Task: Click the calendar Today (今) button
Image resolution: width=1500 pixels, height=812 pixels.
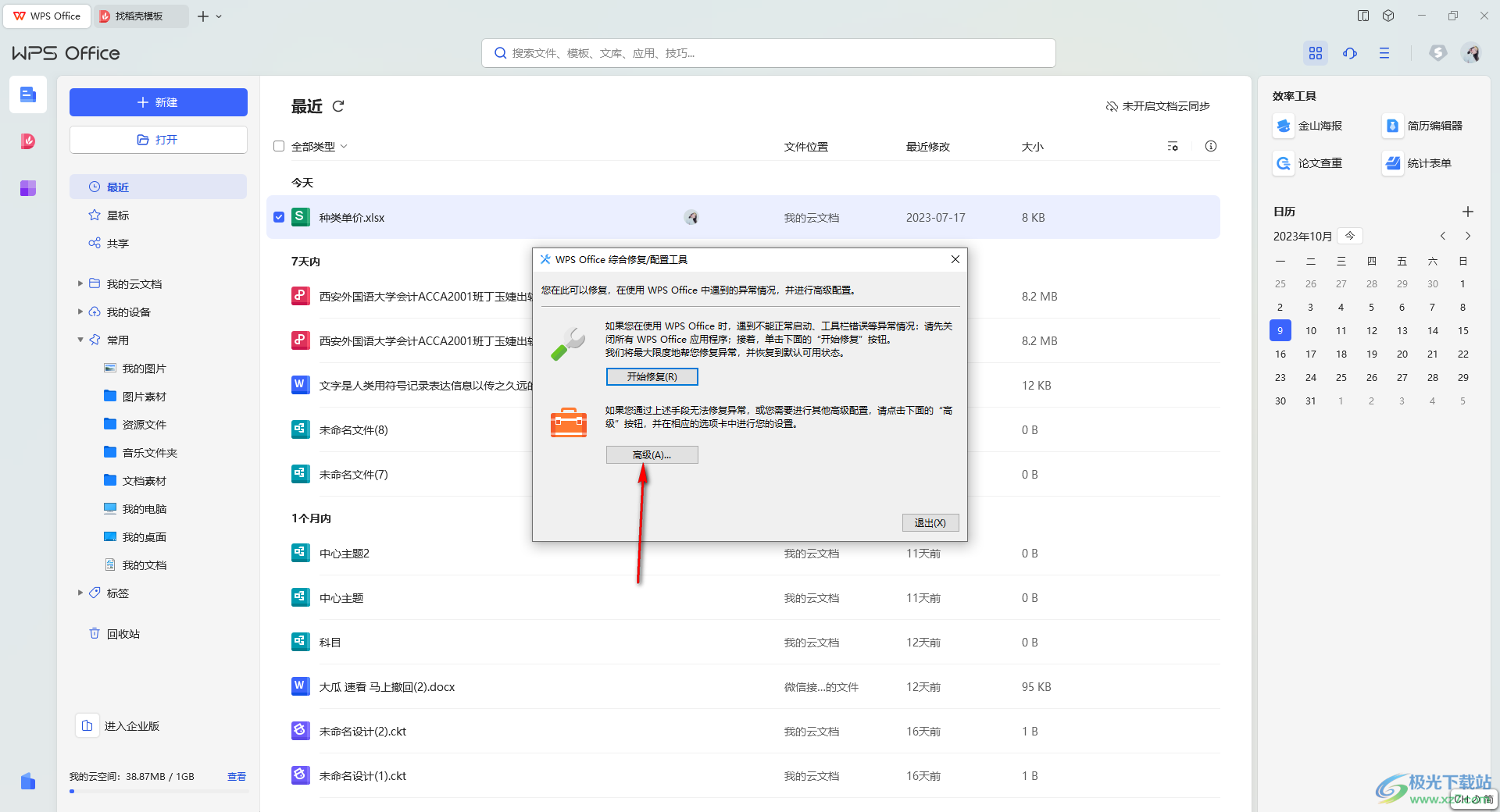Action: coord(1350,235)
